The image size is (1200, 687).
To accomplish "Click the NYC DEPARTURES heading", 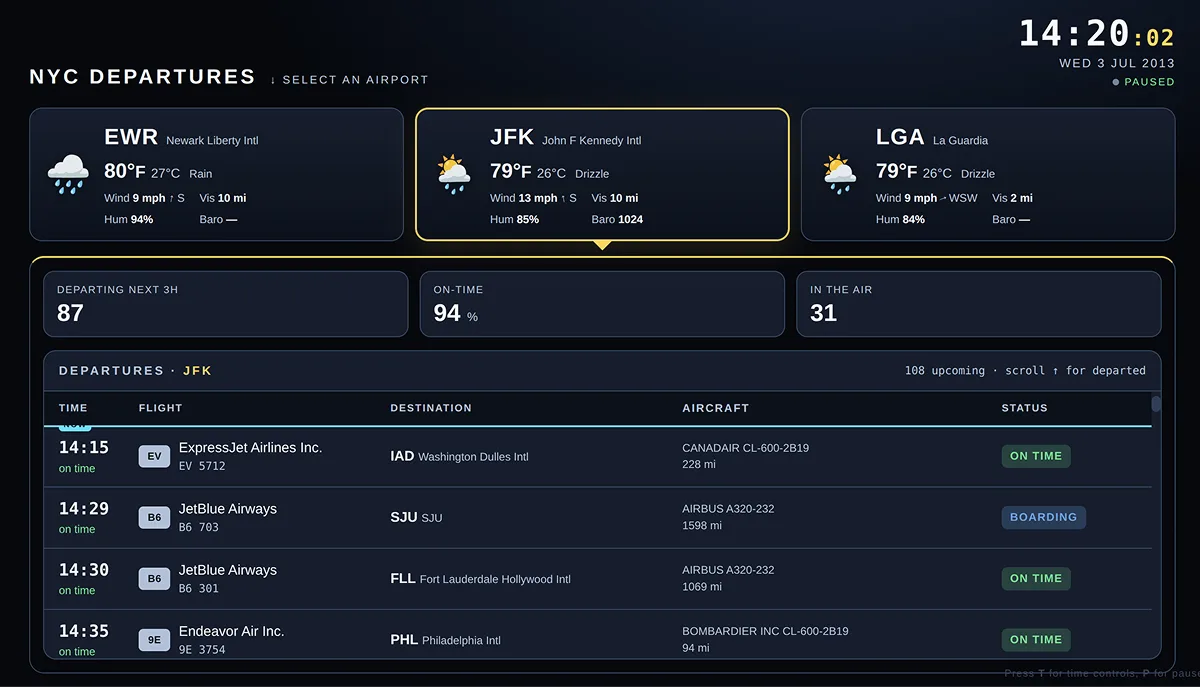I will pos(142,77).
